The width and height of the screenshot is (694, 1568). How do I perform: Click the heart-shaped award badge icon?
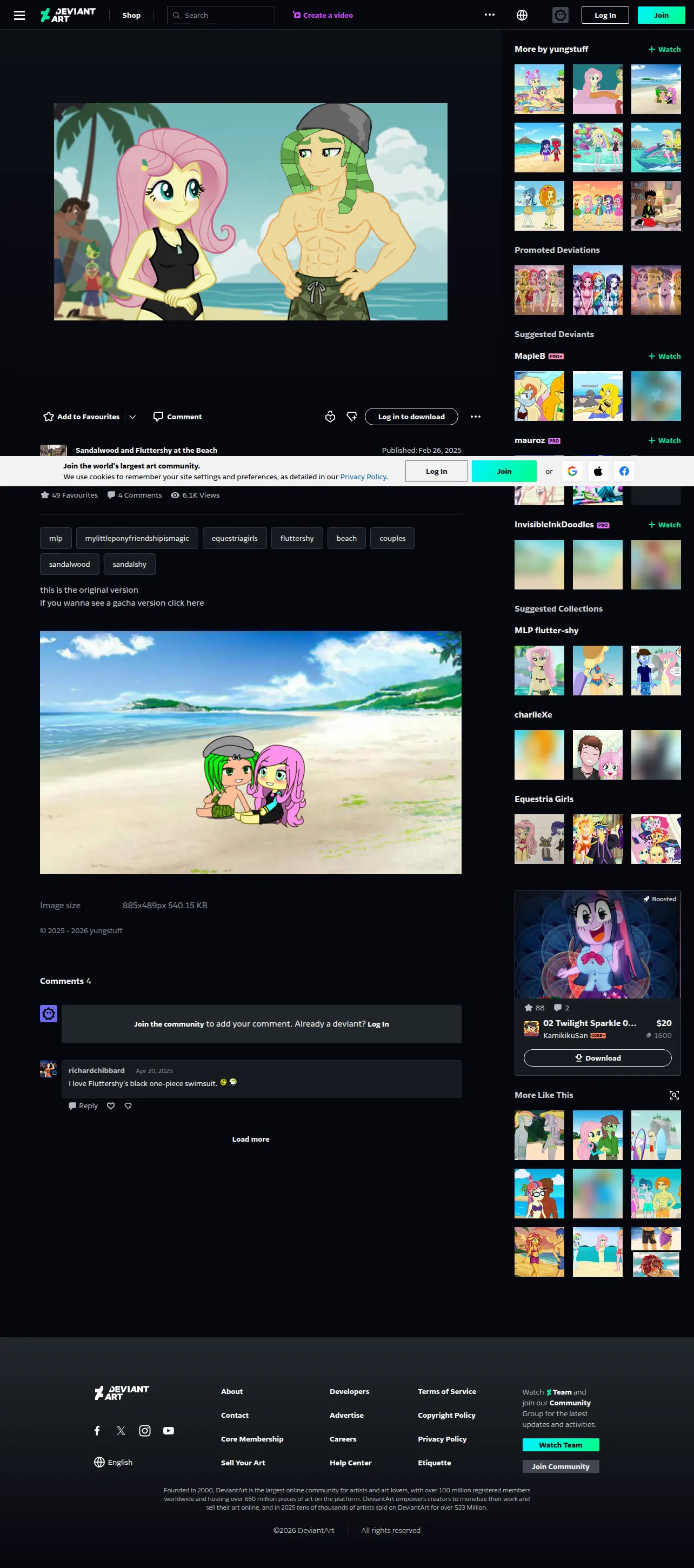coord(330,417)
